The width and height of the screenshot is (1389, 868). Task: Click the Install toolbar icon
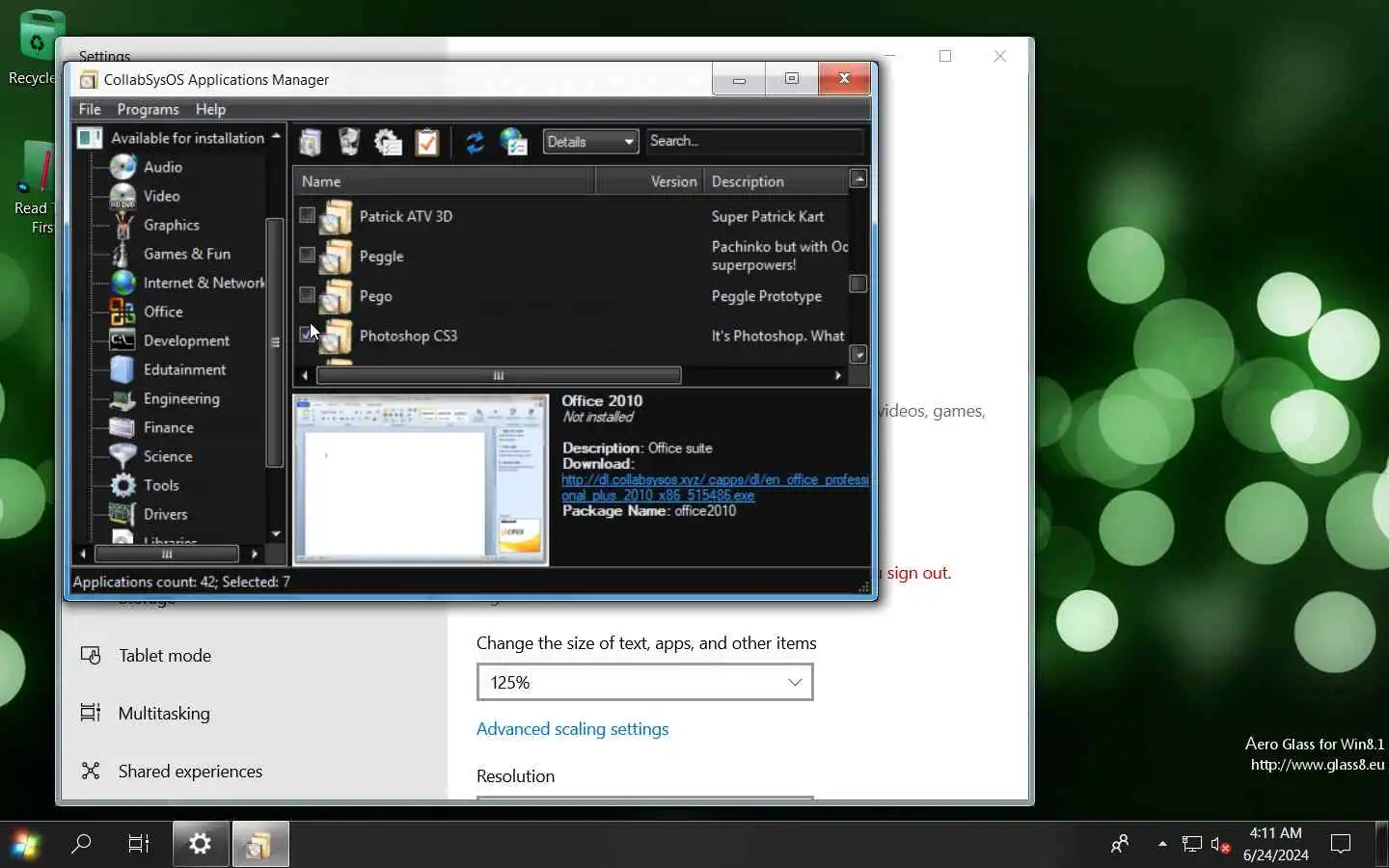pyautogui.click(x=310, y=143)
